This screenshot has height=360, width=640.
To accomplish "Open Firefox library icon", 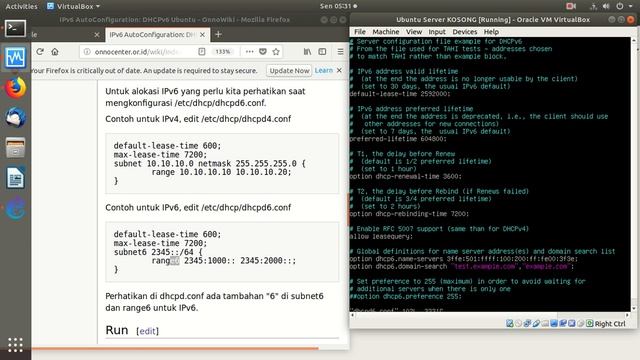I will [307, 51].
